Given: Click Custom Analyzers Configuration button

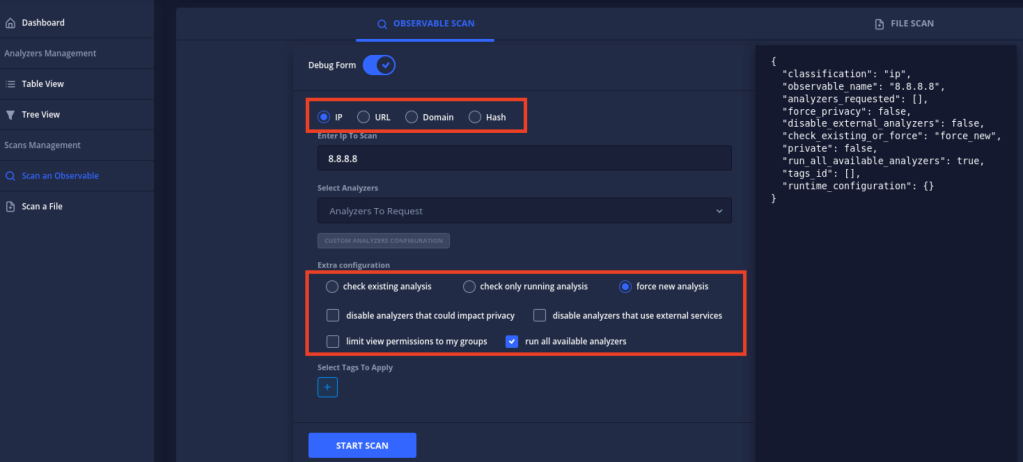Looking at the screenshot, I should (384, 241).
